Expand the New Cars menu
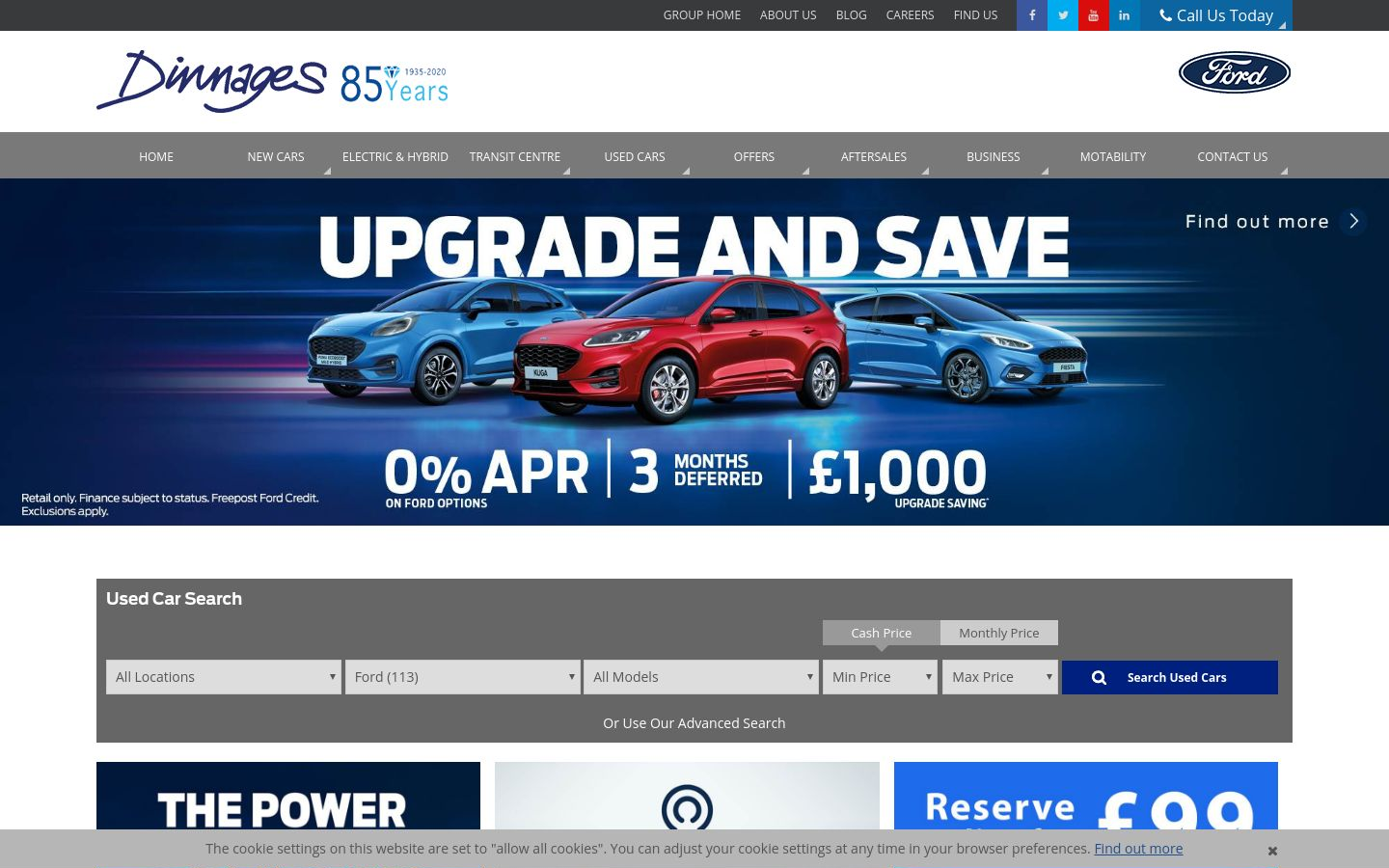Viewport: 1389px width, 868px height. 276,156
